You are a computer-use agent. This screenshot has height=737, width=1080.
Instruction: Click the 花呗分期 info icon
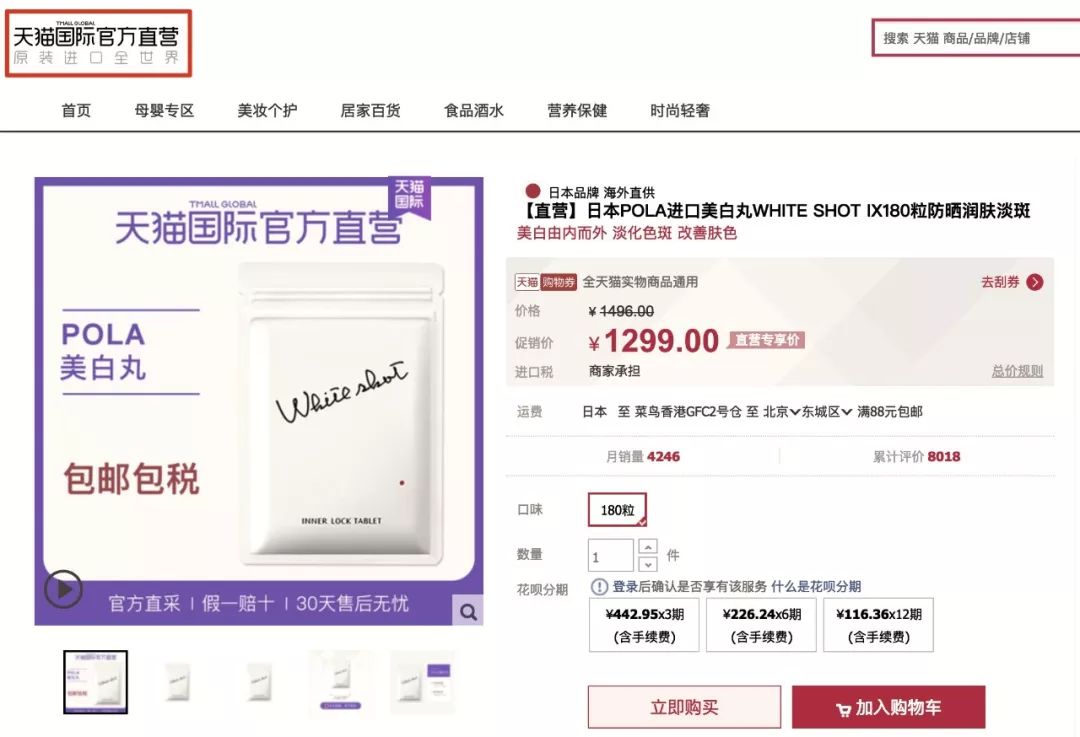pos(599,587)
